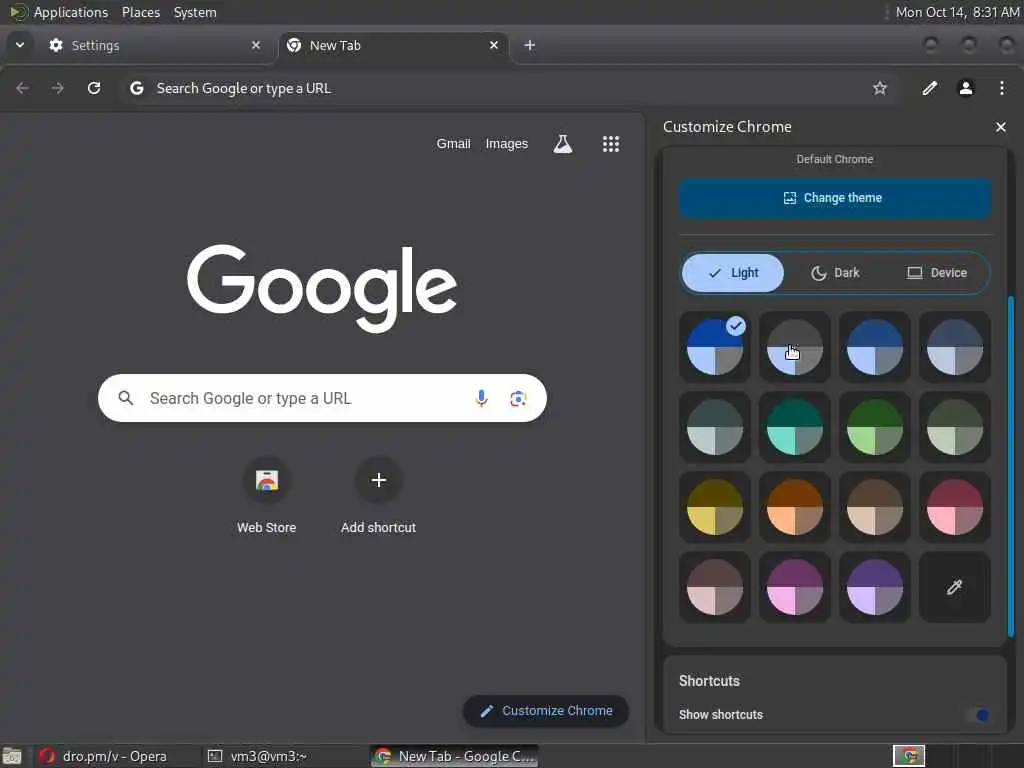
Task: Click the pencil icon in the toolbar
Action: [929, 88]
